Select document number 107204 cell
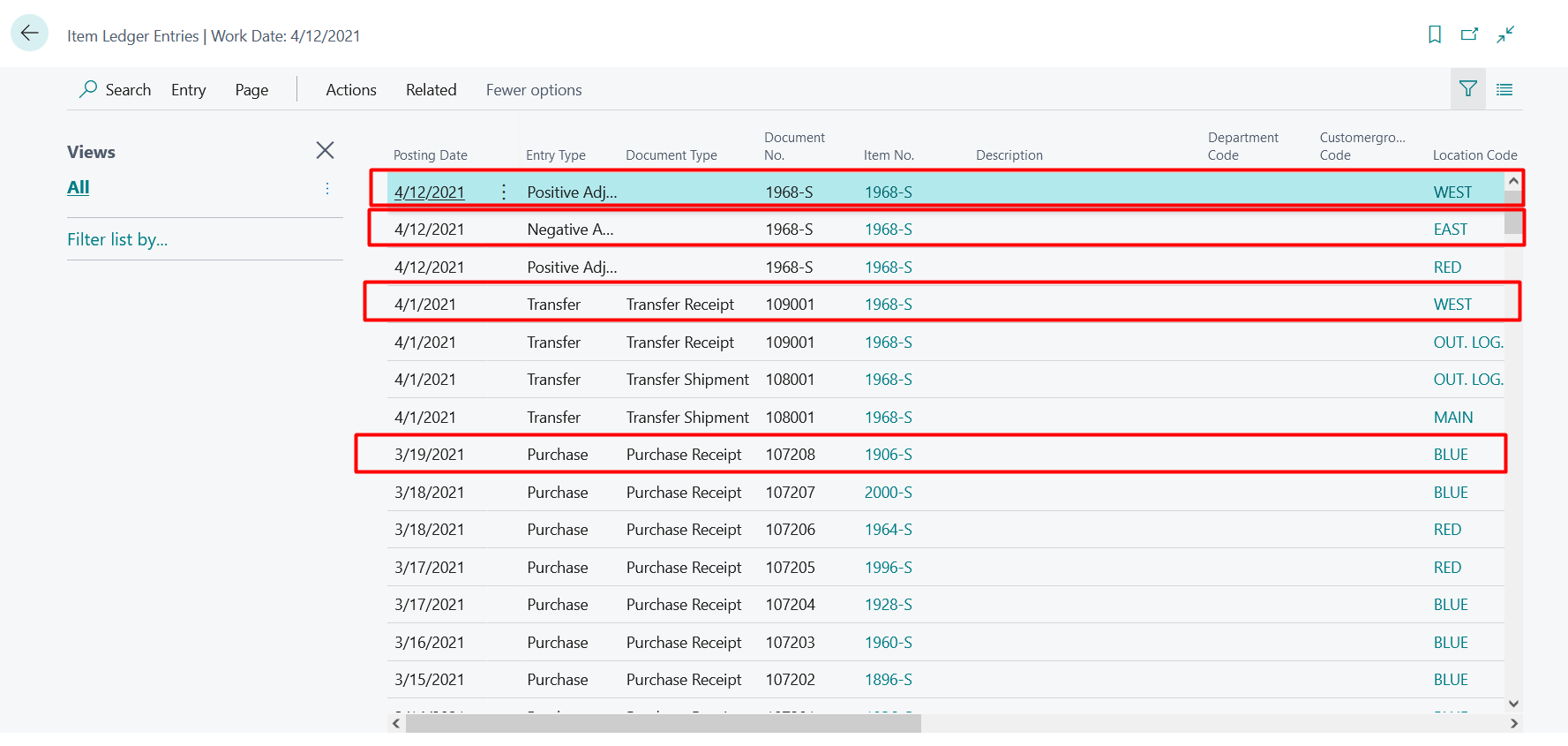Viewport: 1568px width, 746px height. tap(791, 604)
